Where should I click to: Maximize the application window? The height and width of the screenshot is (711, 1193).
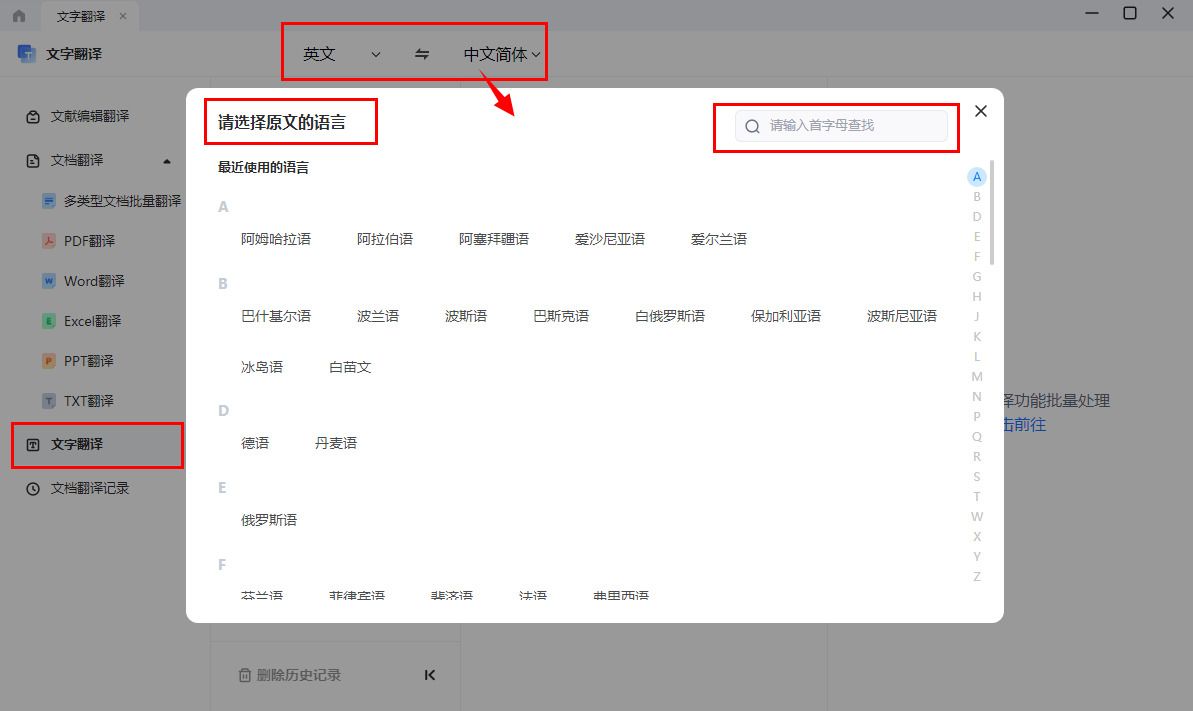[1130, 13]
